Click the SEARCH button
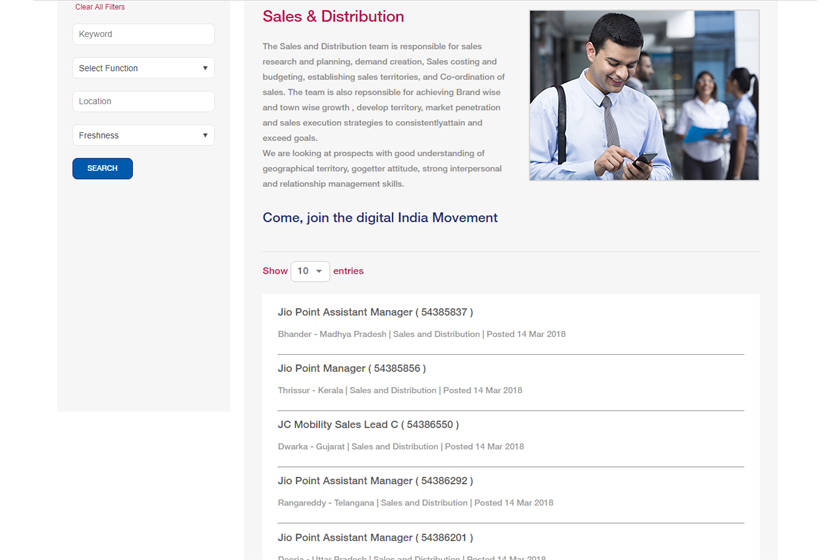The height and width of the screenshot is (560, 840). 102,168
